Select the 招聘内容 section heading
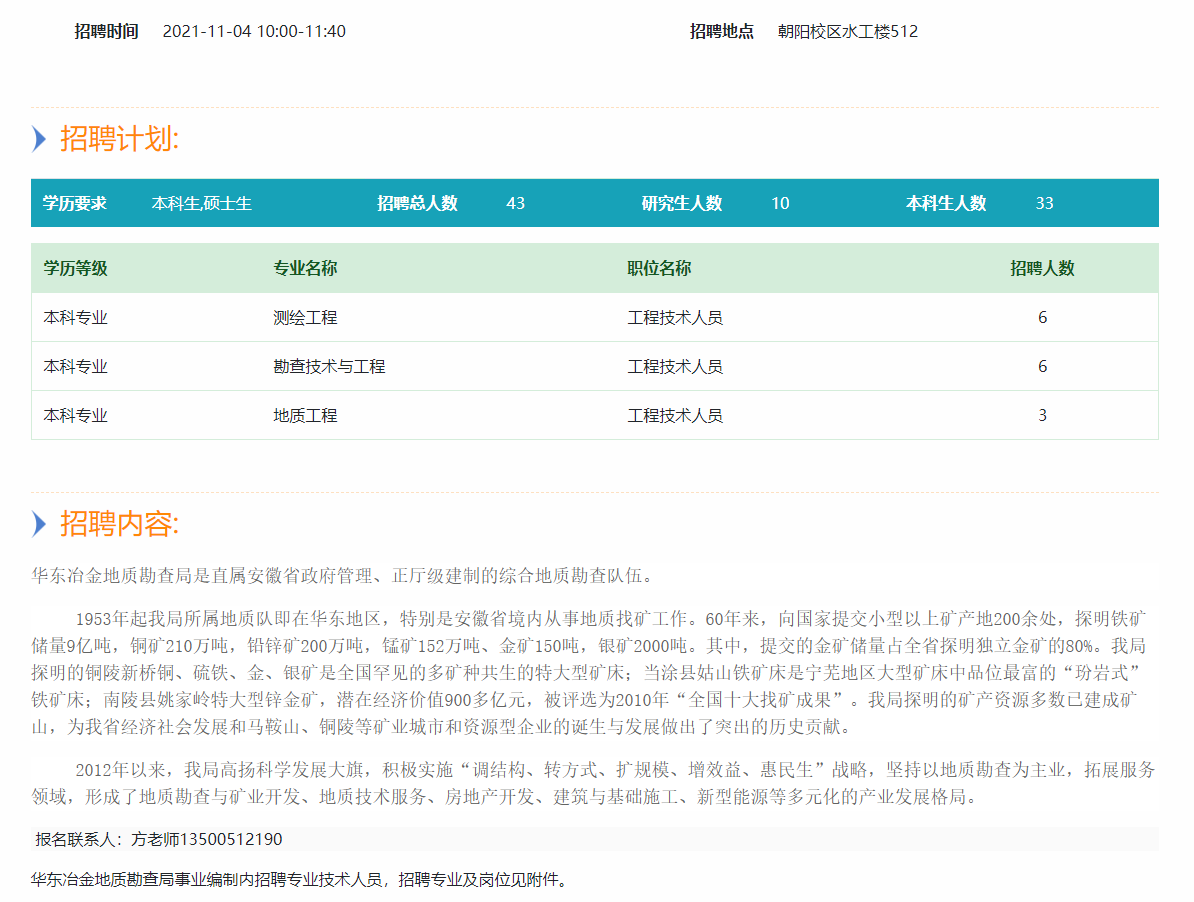1194x902 pixels. click(x=119, y=523)
